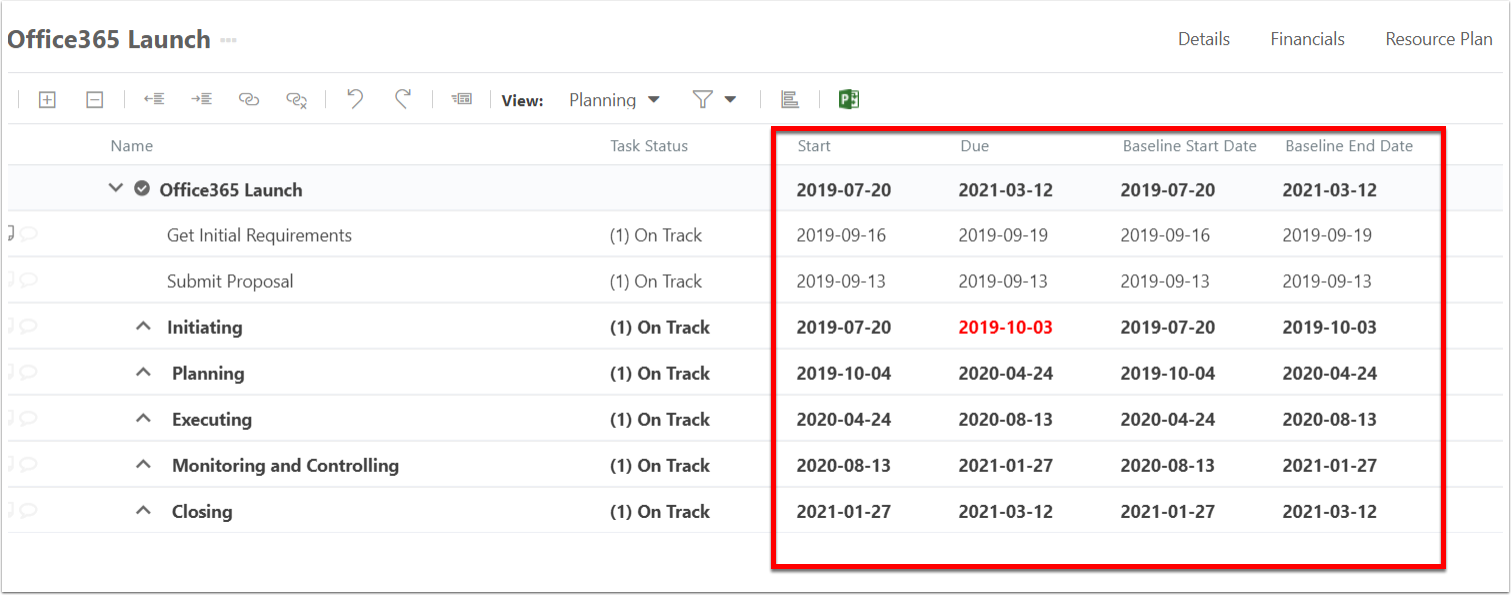Sort by the Start column header

[814, 146]
